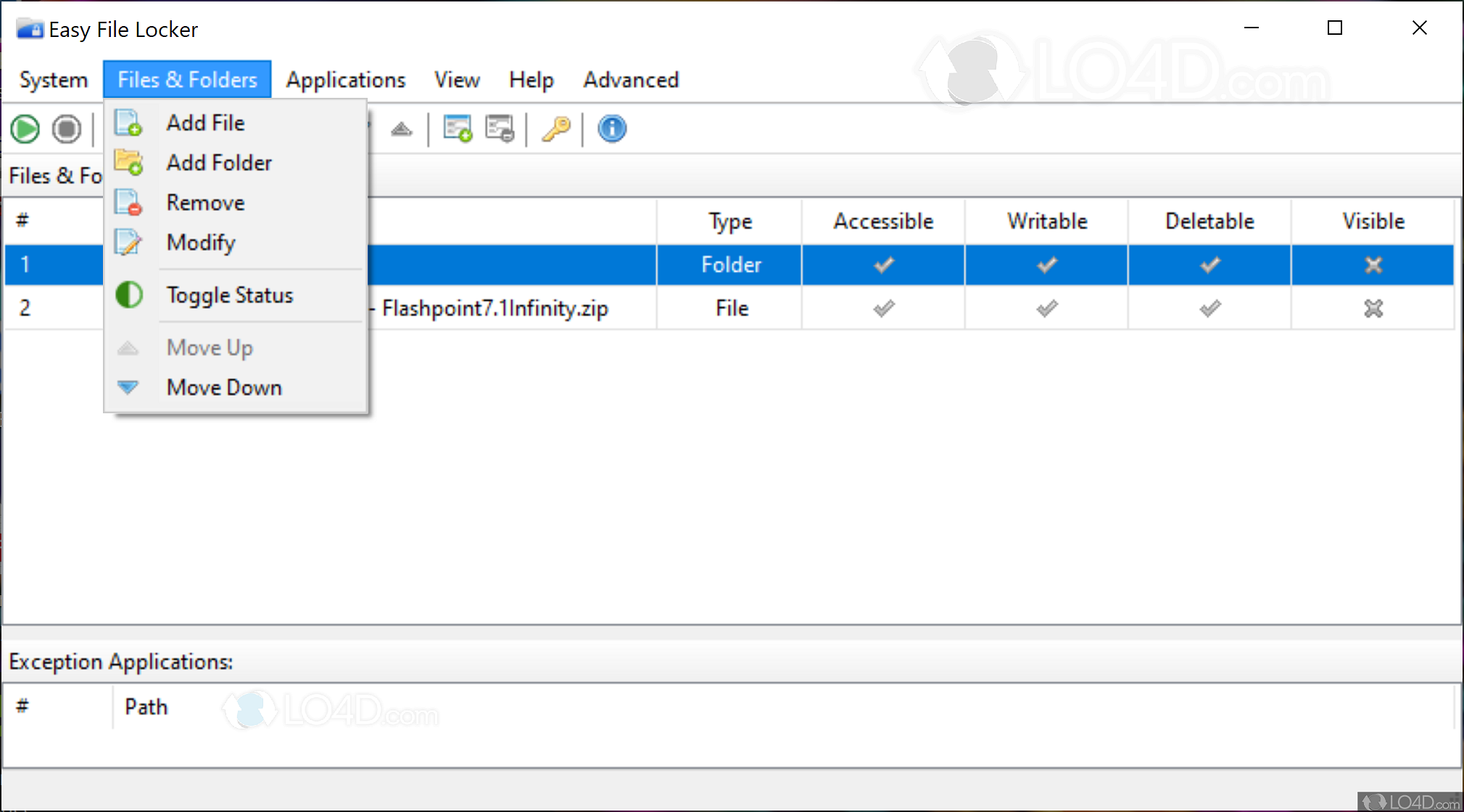Click the Toggle Status icon in the menu
1464x812 pixels.
click(128, 295)
